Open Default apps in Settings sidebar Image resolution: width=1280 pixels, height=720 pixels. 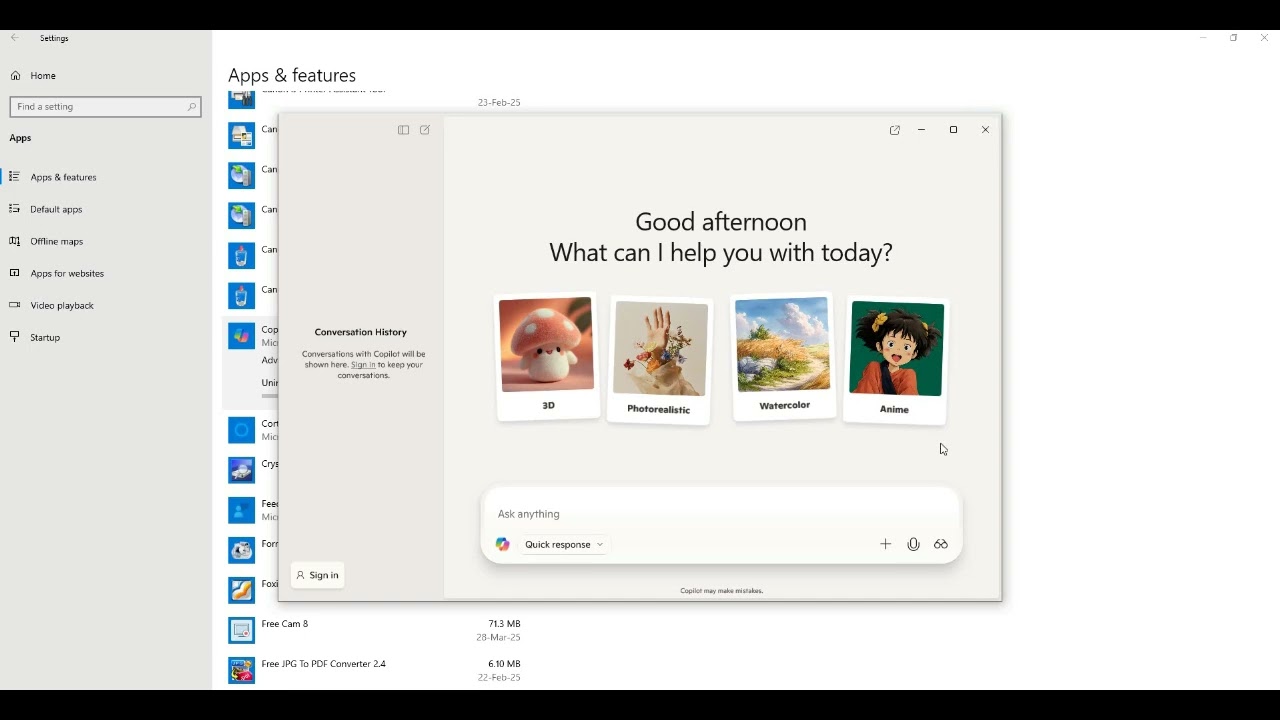point(56,209)
